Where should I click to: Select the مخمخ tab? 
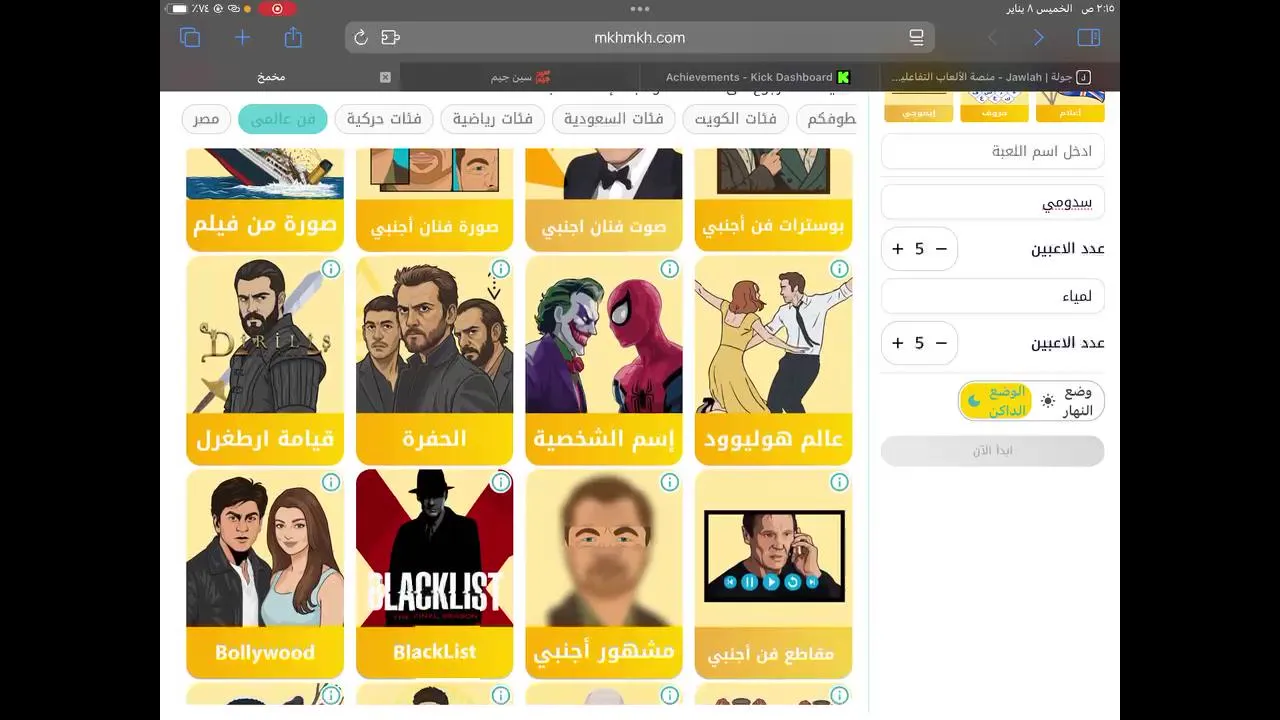tap(271, 77)
